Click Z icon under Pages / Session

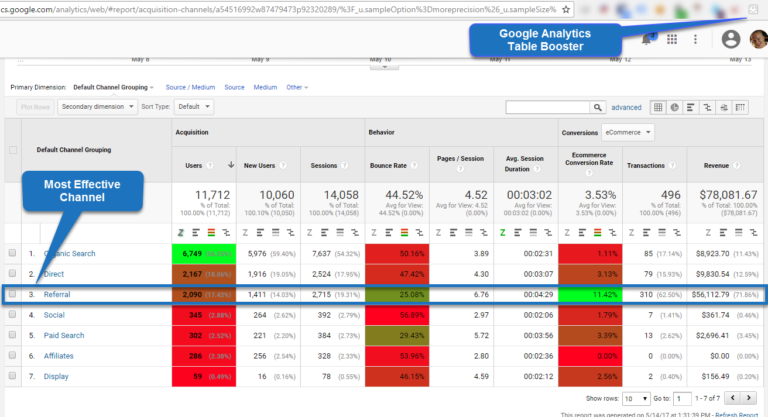point(438,233)
